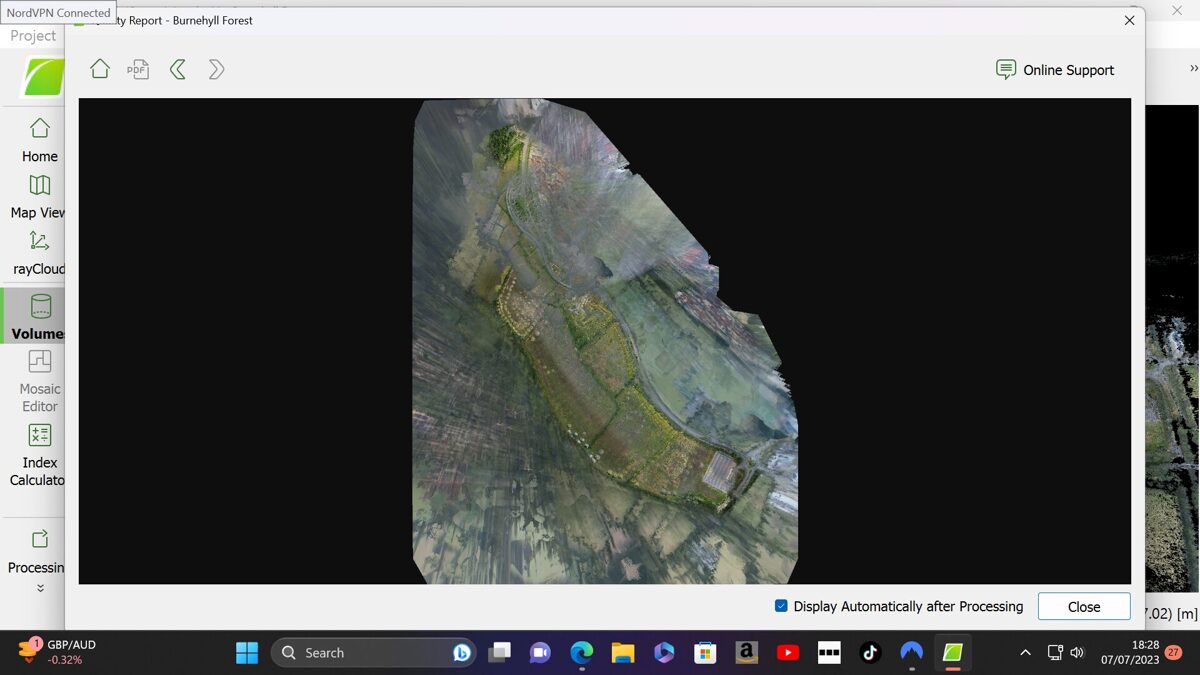Click the Windows taskbar Search box
This screenshot has width=1200, height=675.
pos(360,653)
